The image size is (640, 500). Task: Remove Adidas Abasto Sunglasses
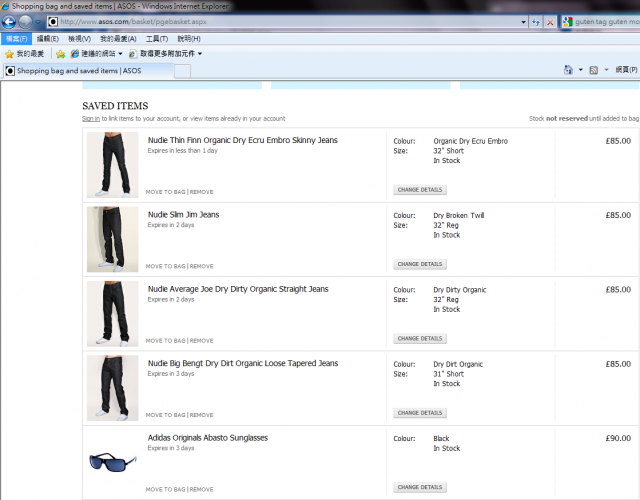coord(202,489)
